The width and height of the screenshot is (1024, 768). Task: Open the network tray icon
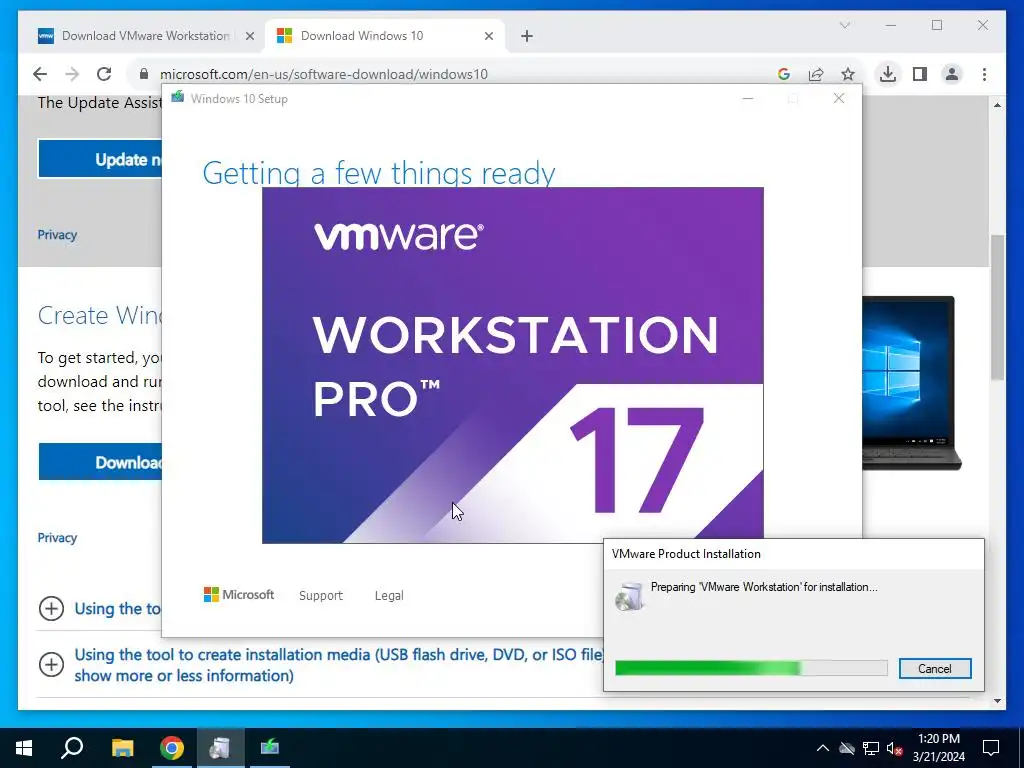(871, 748)
